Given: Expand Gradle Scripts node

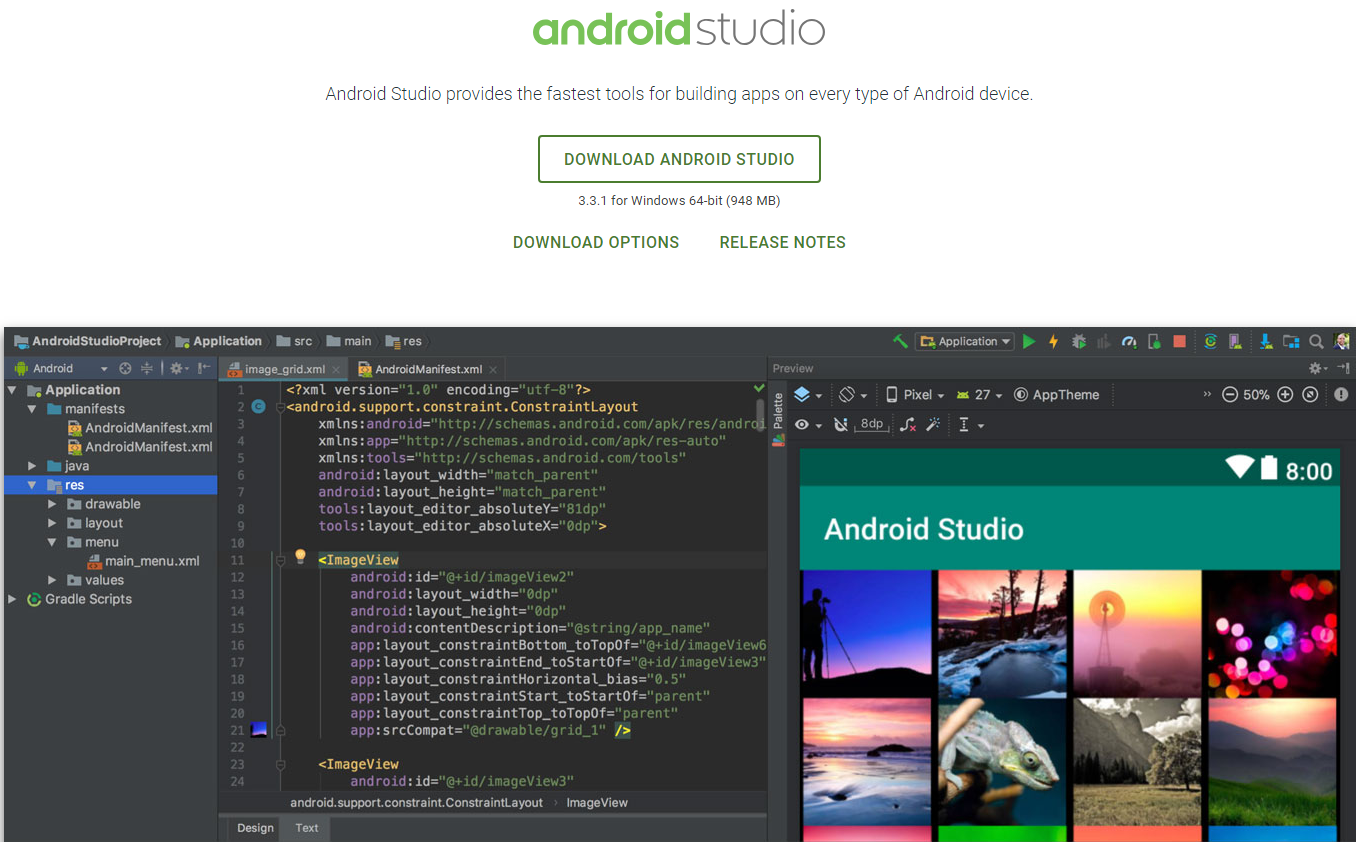Looking at the screenshot, I should coord(12,599).
